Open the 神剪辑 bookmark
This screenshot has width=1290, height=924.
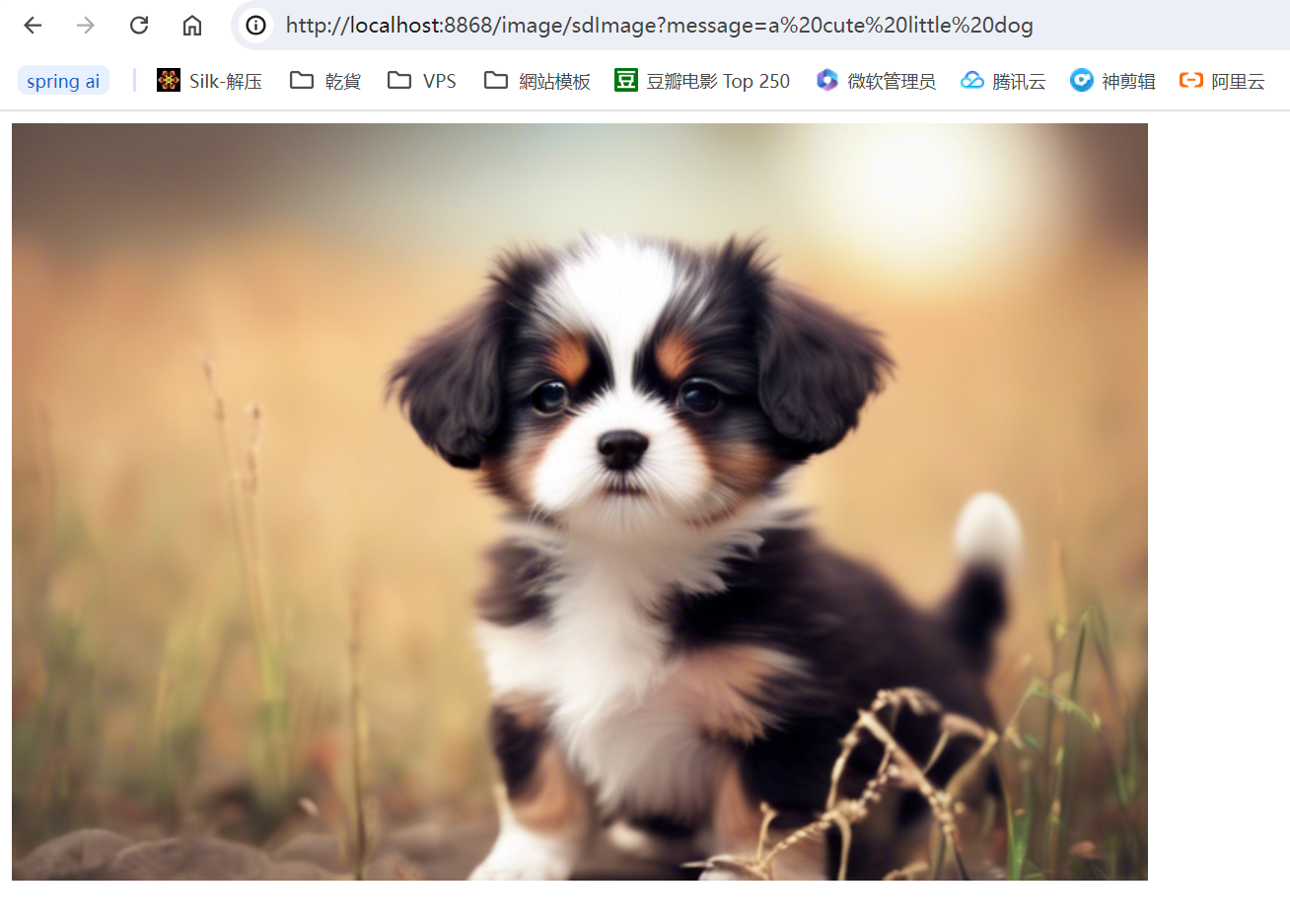pos(1112,81)
